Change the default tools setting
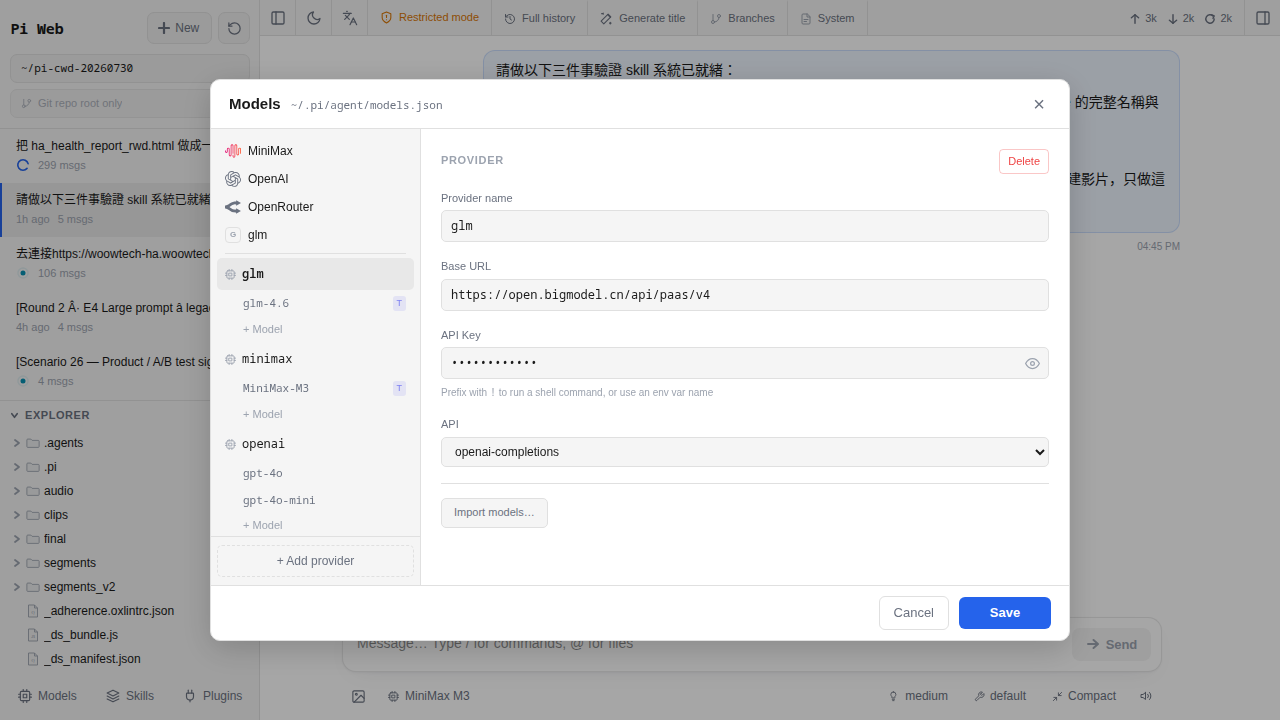 (x=1000, y=696)
